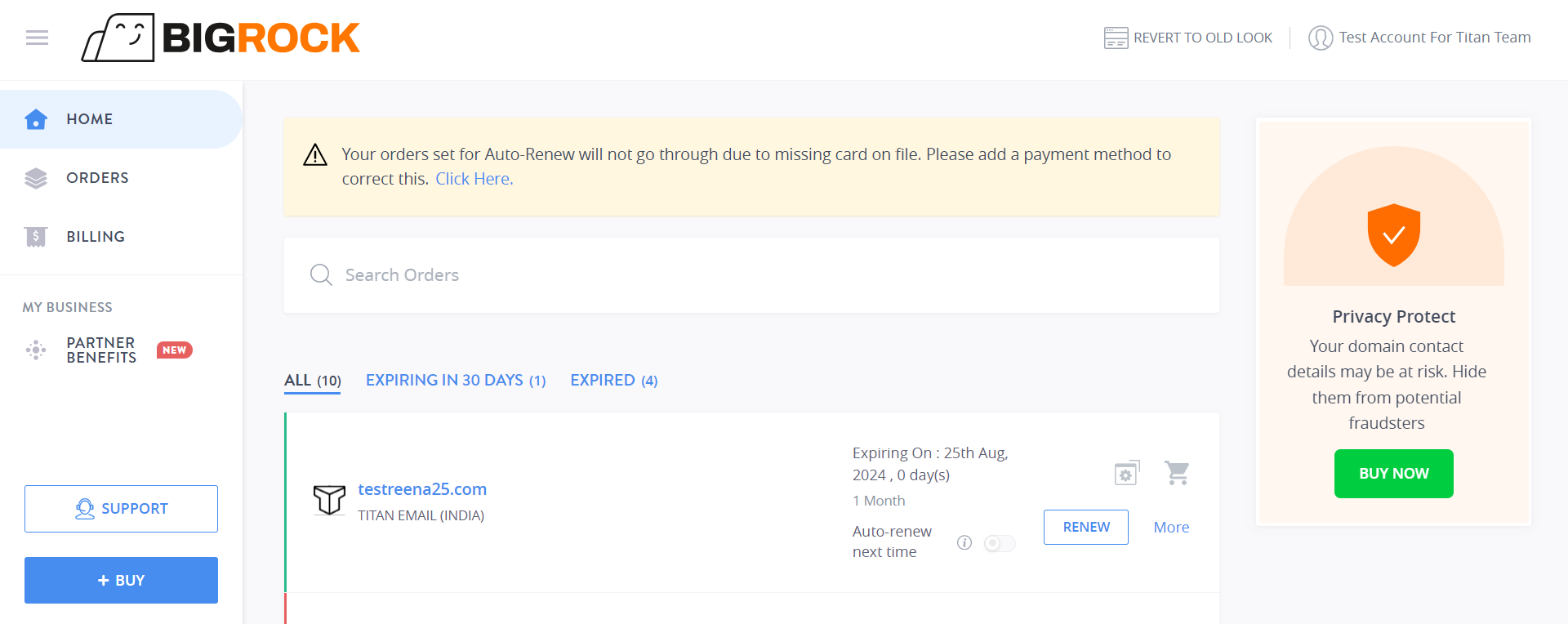The height and width of the screenshot is (624, 1568).
Task: Click REVERT TO OLD LOOK text
Action: point(1203,38)
